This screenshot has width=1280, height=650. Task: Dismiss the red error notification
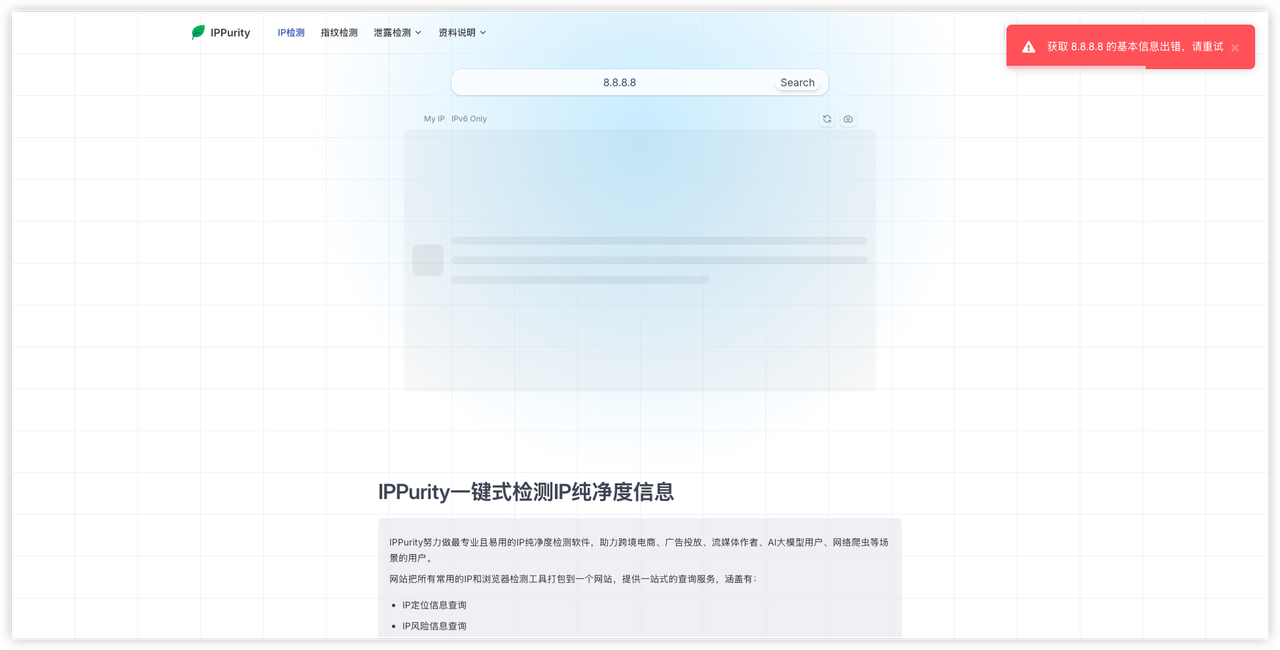click(1235, 48)
